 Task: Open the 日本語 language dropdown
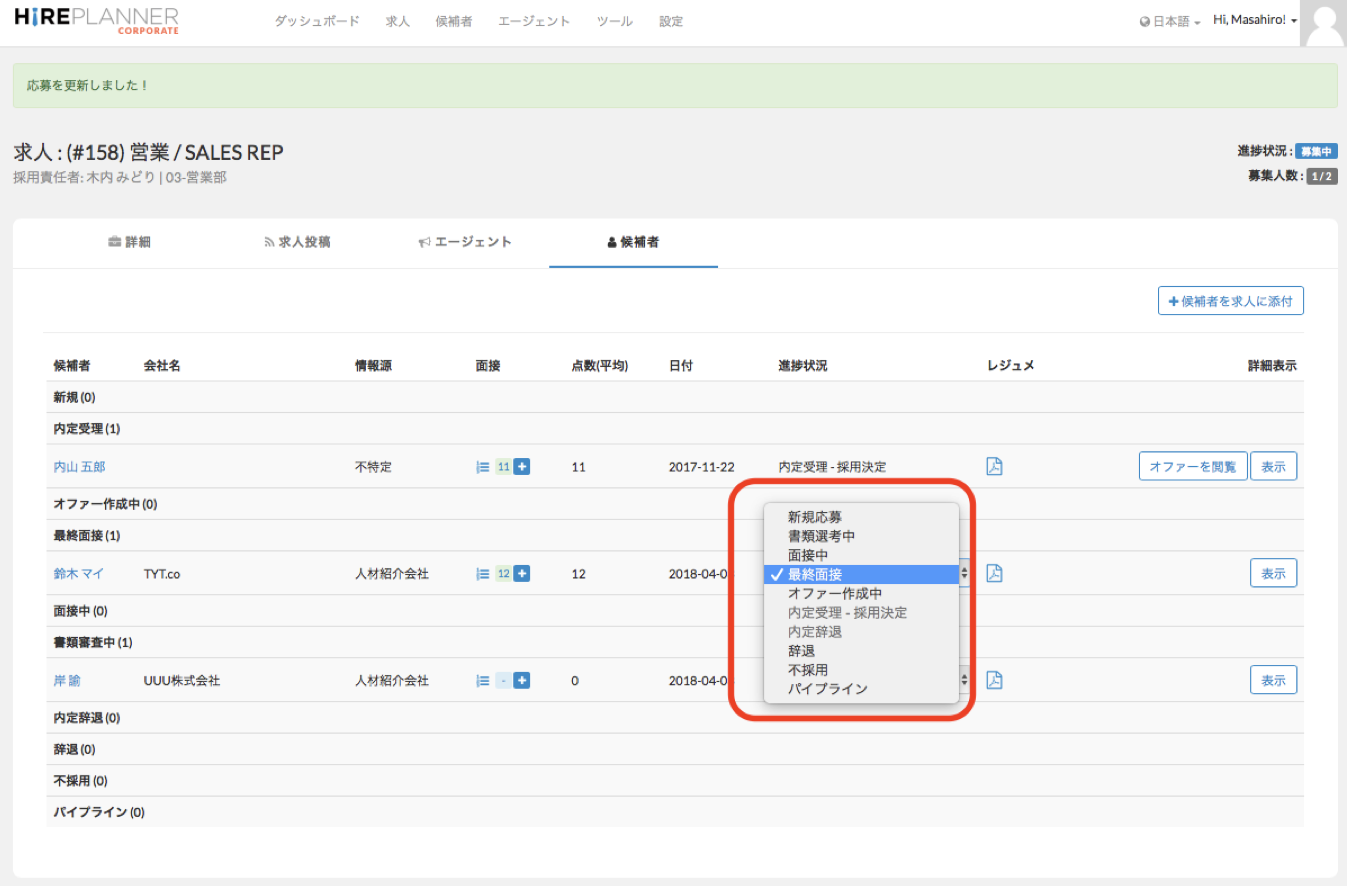click(x=1170, y=21)
